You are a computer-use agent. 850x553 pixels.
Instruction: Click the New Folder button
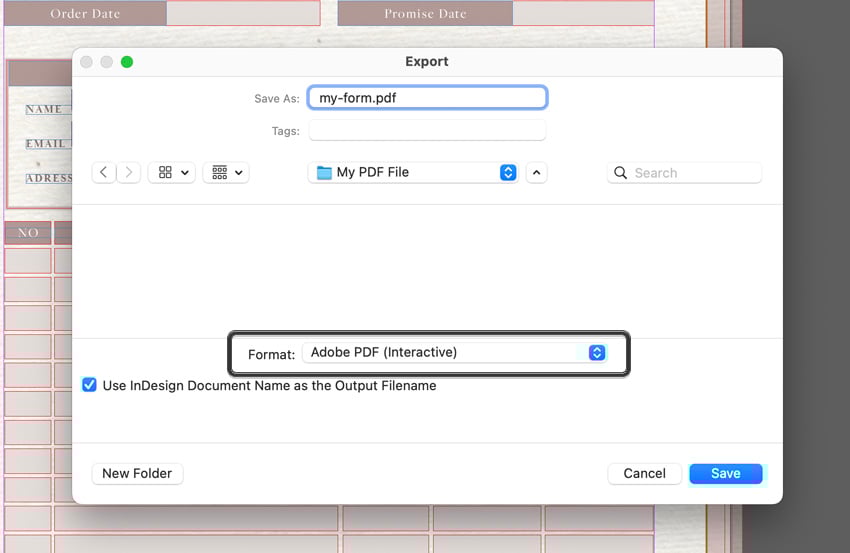click(x=137, y=473)
